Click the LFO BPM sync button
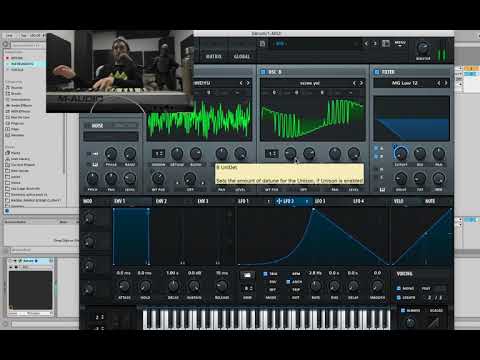Viewport: 480px width, 360px height. coord(296,274)
